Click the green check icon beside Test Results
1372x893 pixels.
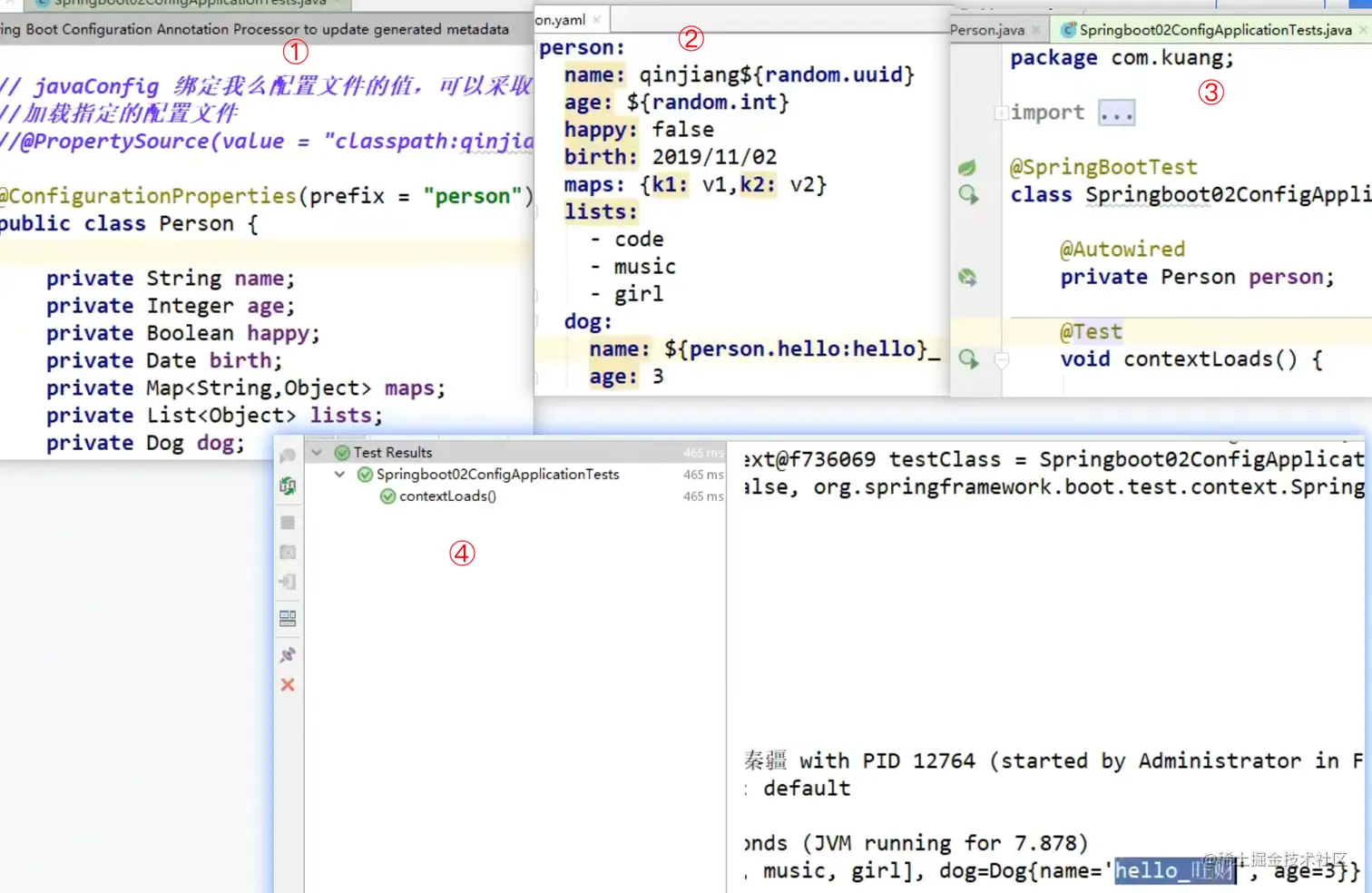(342, 453)
